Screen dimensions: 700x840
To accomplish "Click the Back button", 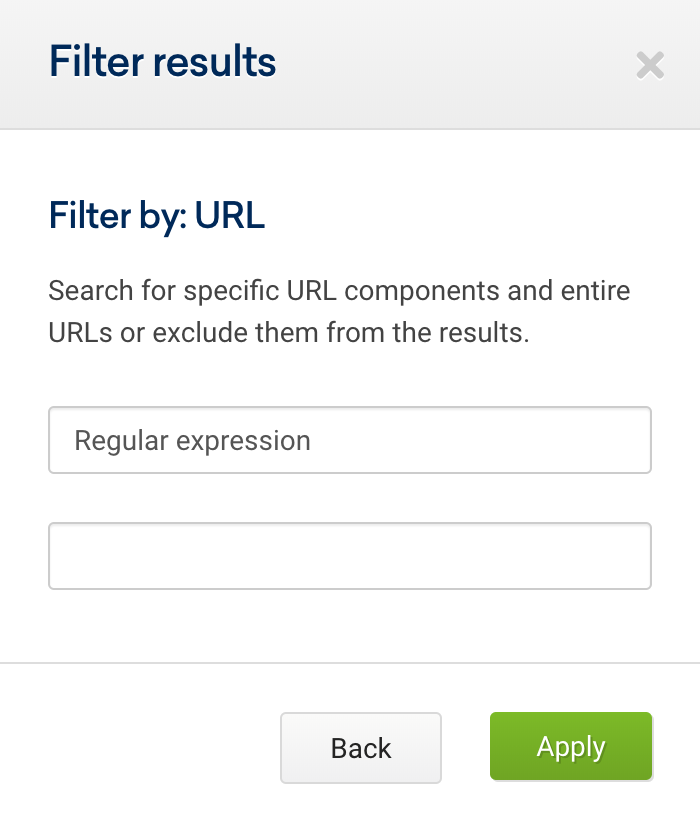I will (x=361, y=748).
